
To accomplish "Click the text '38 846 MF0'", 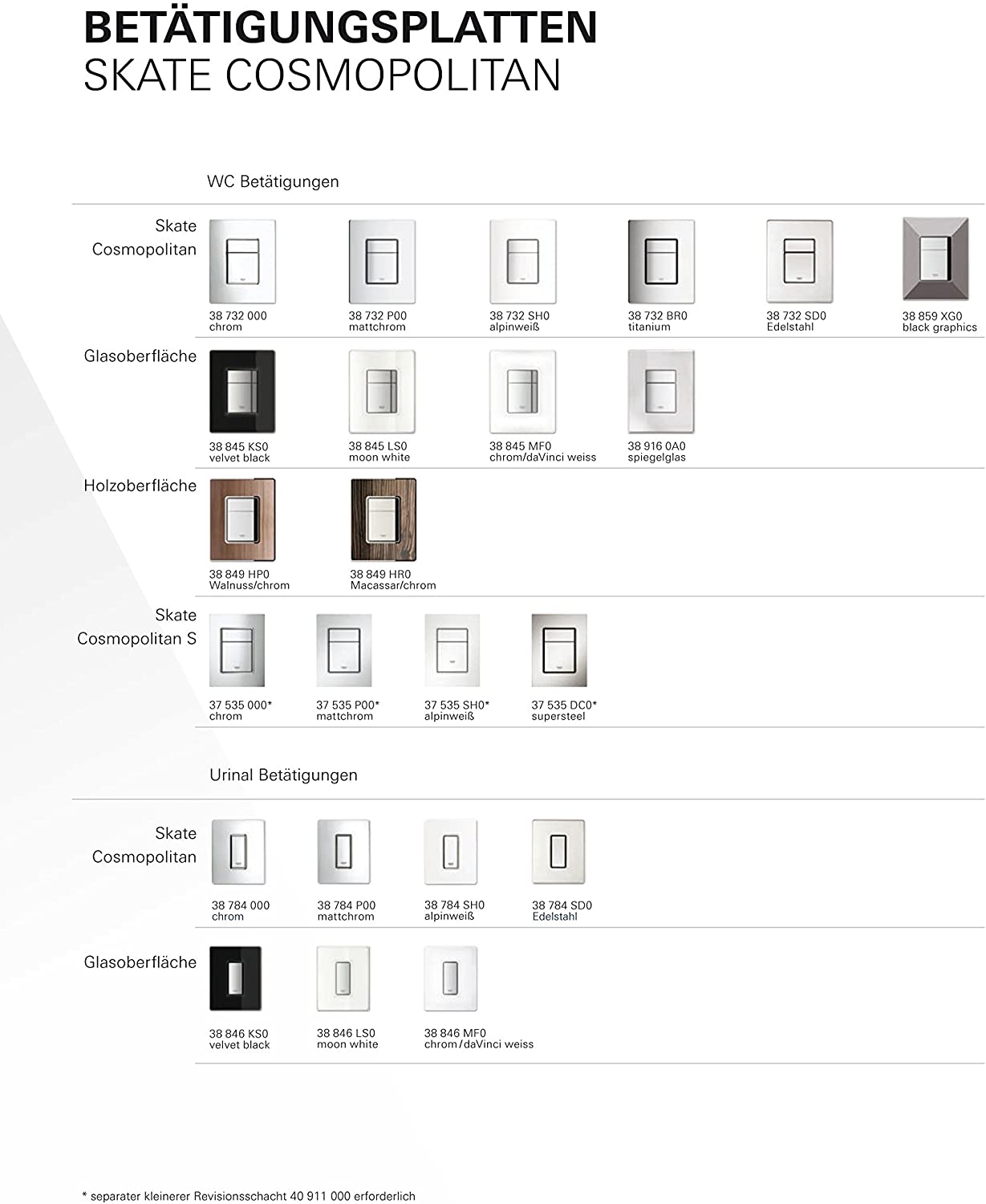I will coord(455,1034).
